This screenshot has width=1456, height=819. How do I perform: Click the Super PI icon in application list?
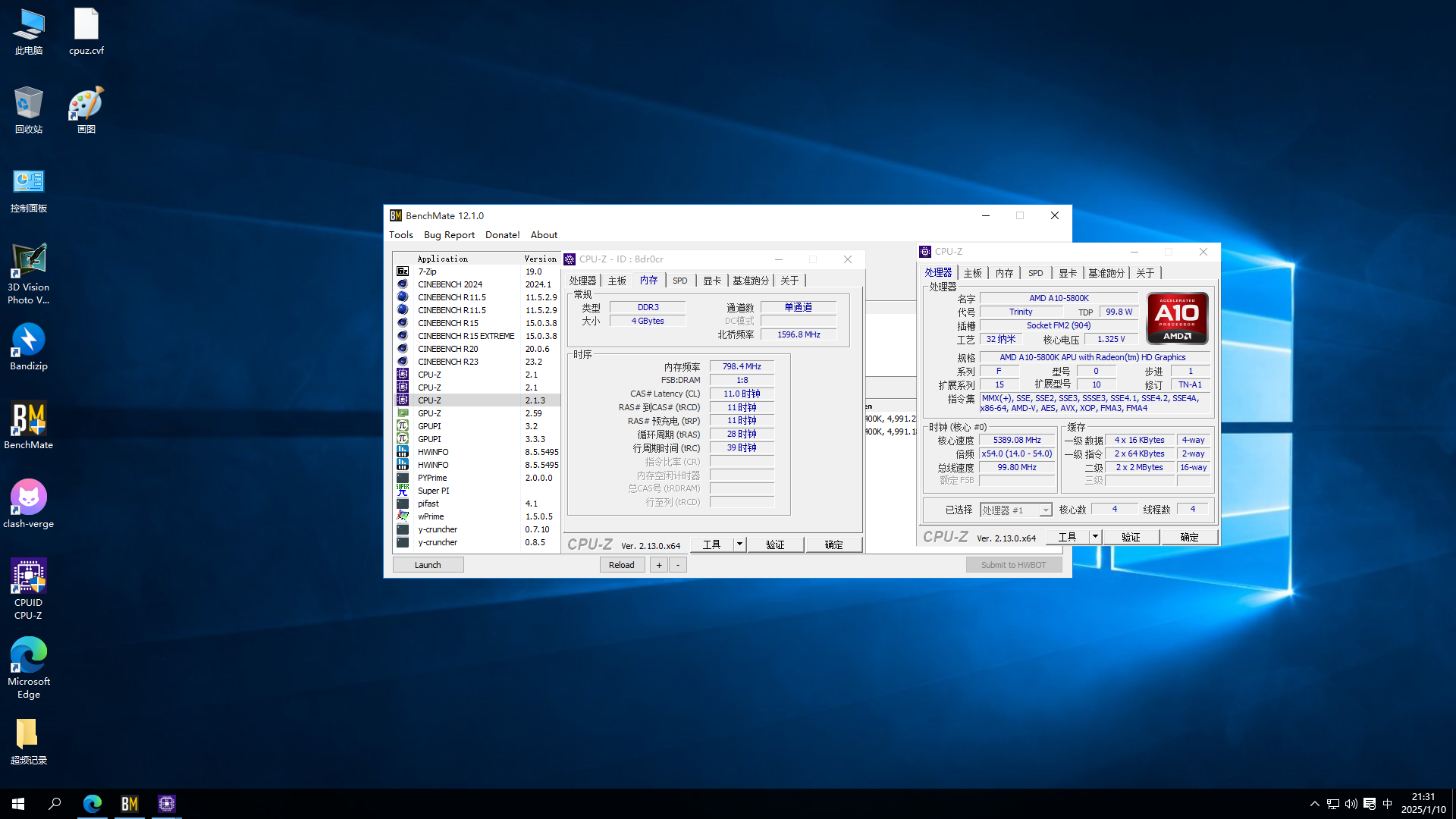coord(403,491)
